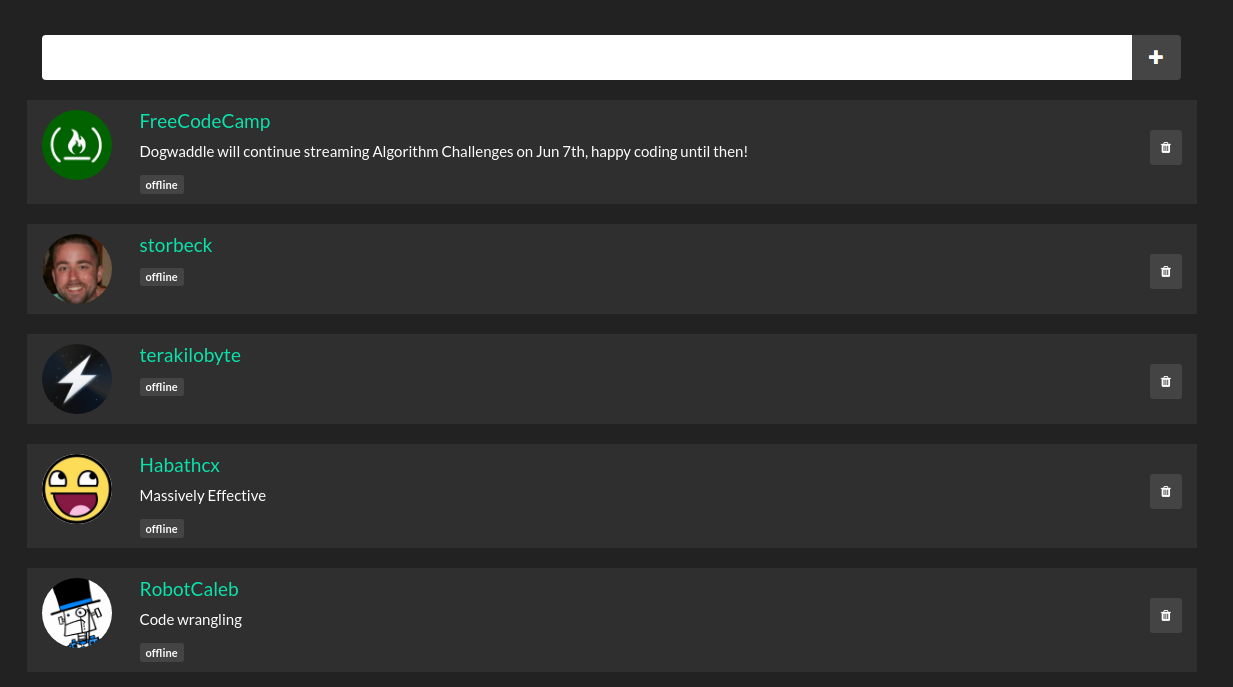Click the offline badge under Habathcx
This screenshot has width=1233, height=687.
pos(162,529)
